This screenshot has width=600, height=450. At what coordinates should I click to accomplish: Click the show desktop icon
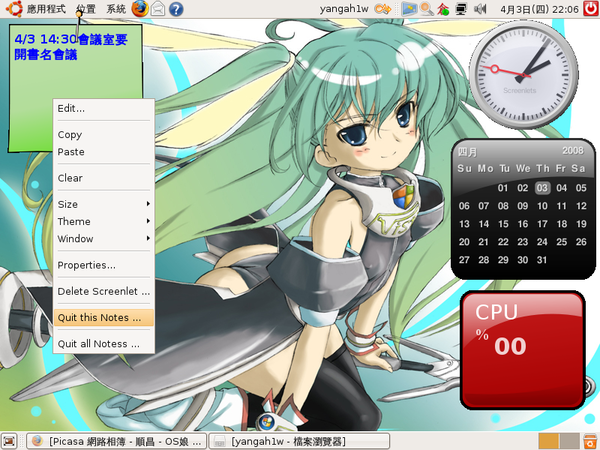[10, 441]
